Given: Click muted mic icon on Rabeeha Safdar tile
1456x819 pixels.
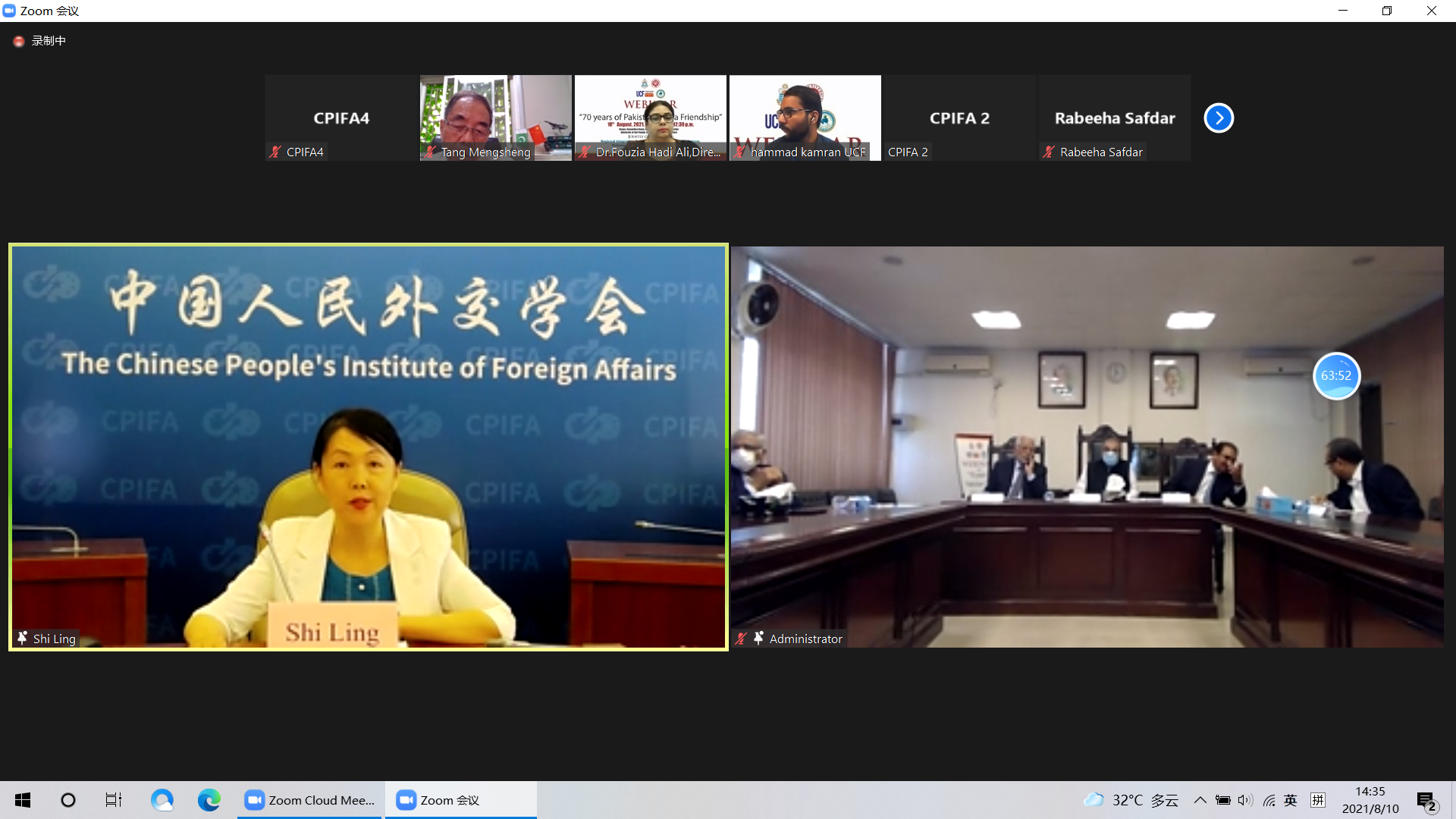Looking at the screenshot, I should [x=1049, y=152].
